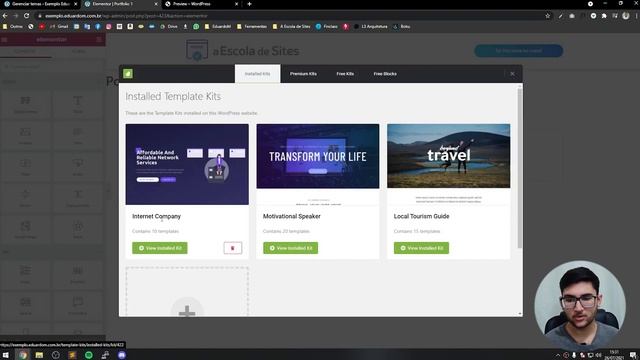The width and height of the screenshot is (640, 360).
Task: Click the system tray volume icon
Action: pyautogui.click(x=598, y=355)
